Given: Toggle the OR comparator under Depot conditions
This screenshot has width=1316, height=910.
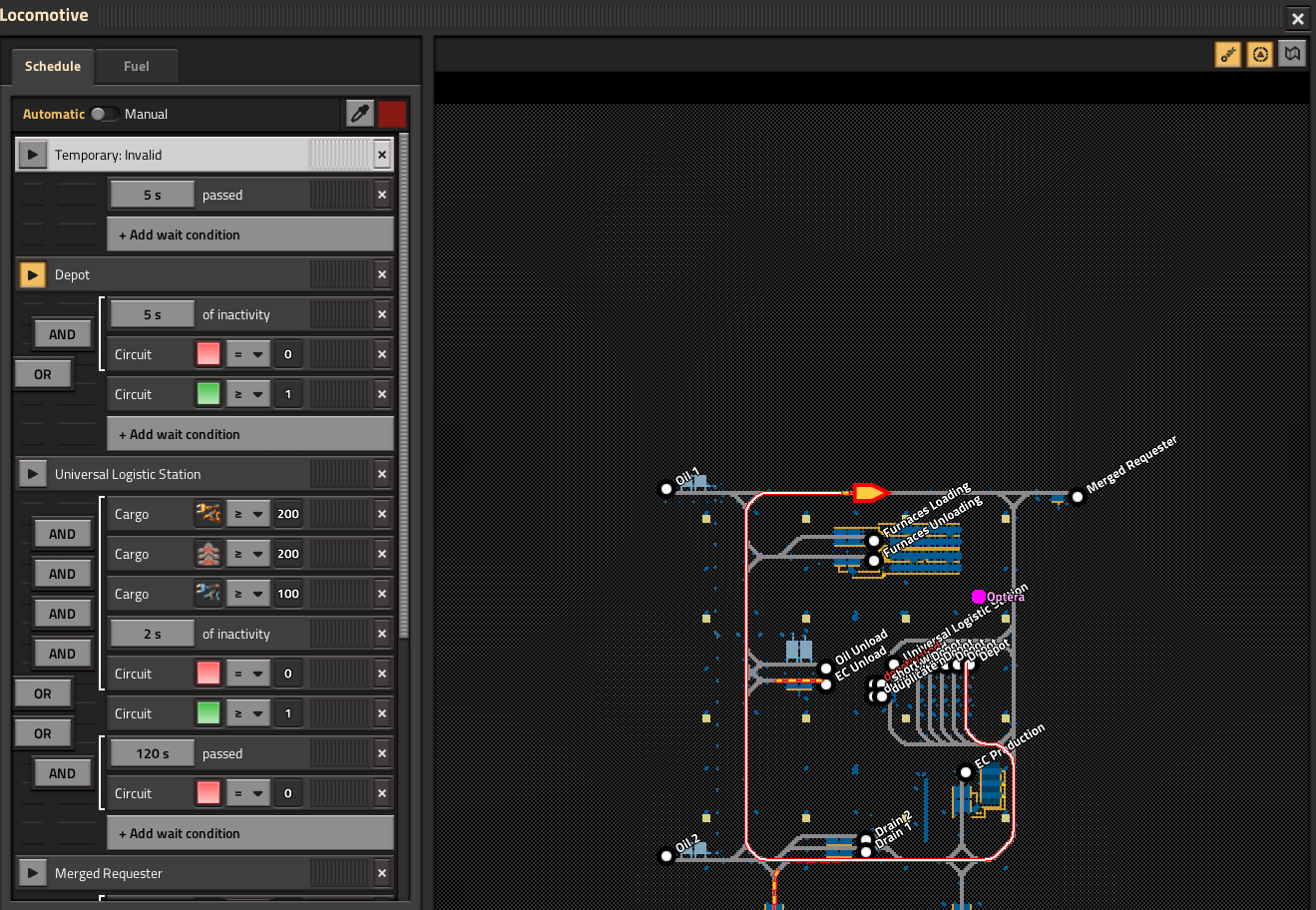Looking at the screenshot, I should click(x=42, y=374).
